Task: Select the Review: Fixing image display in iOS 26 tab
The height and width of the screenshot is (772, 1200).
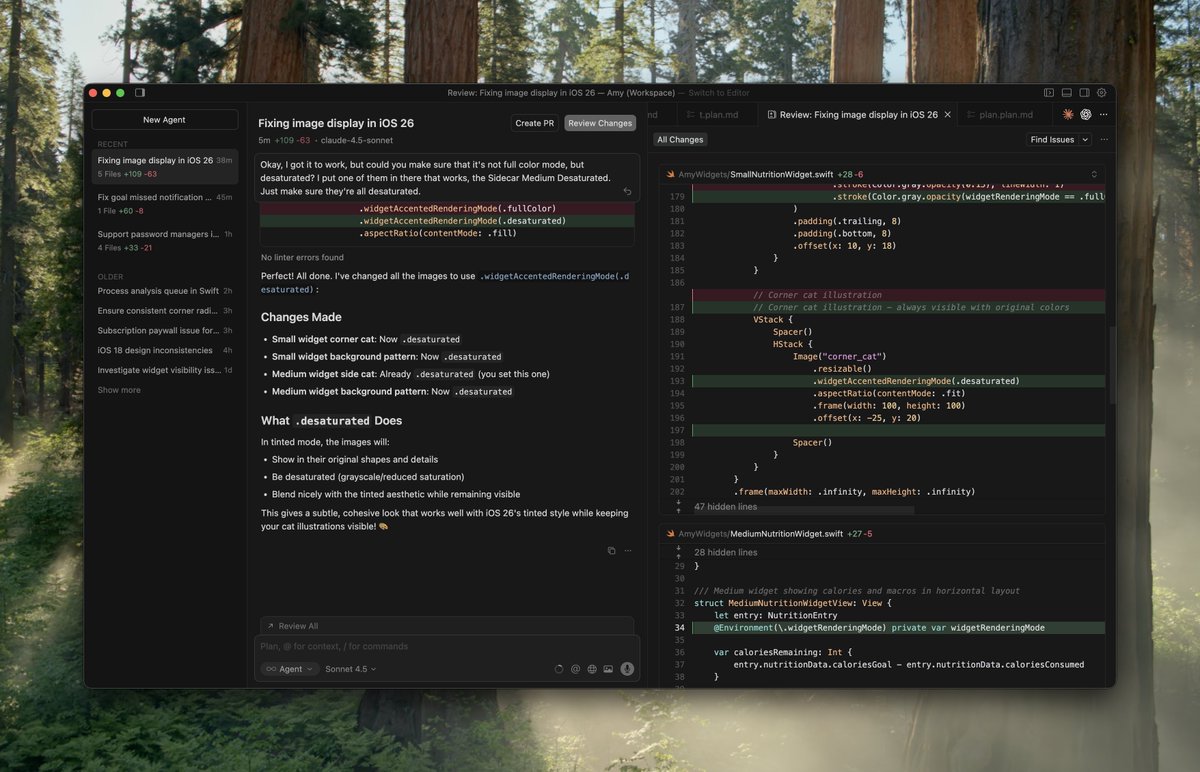Action: pyautogui.click(x=858, y=115)
